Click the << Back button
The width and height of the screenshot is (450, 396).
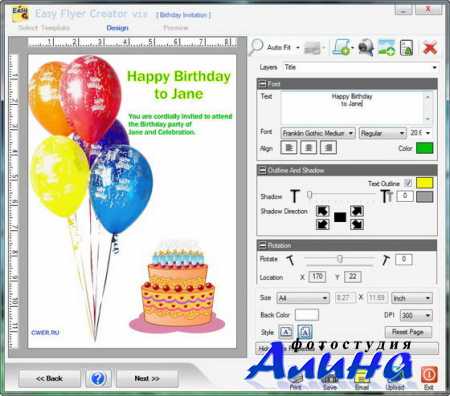(49, 379)
